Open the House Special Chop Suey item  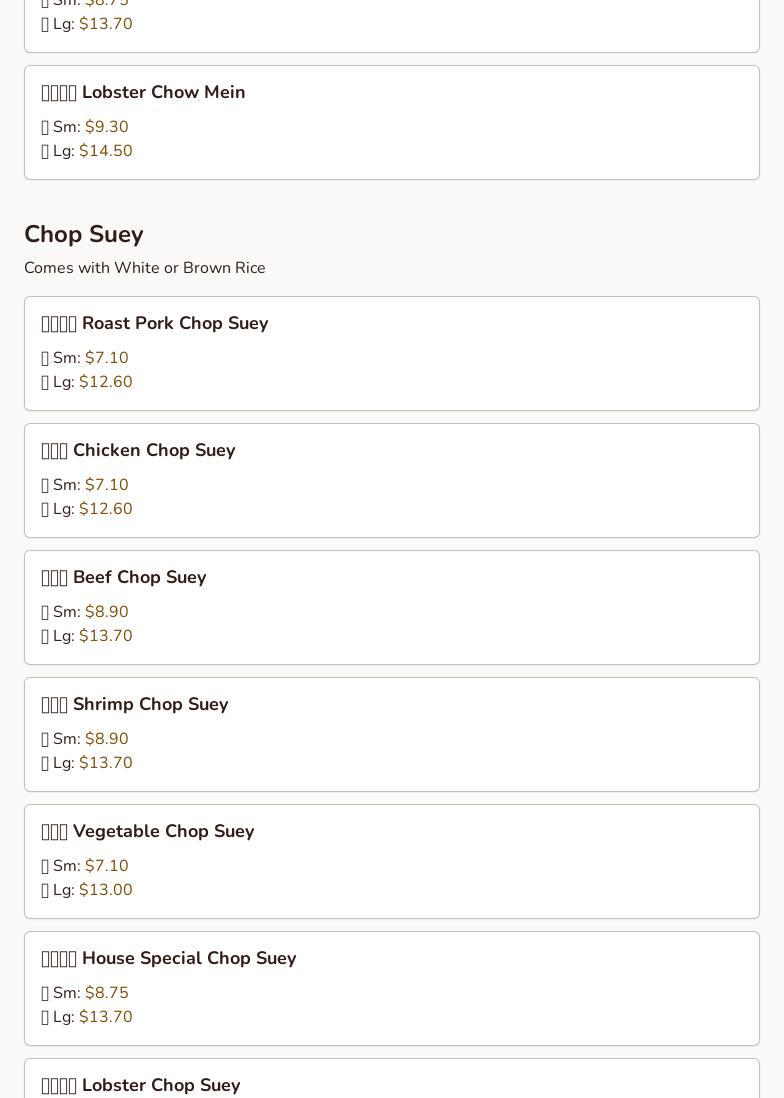tap(188, 958)
